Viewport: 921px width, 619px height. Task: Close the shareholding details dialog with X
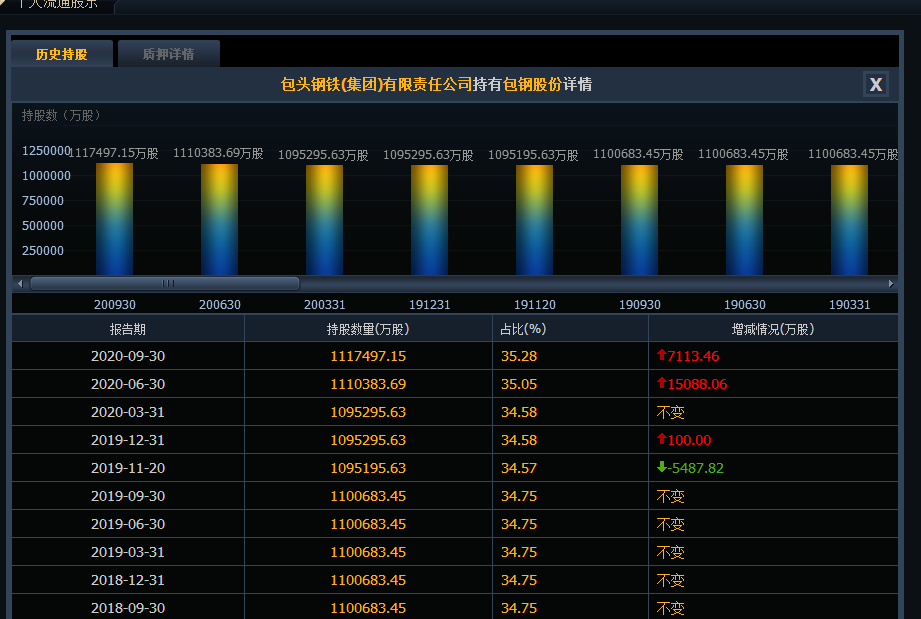[x=875, y=85]
